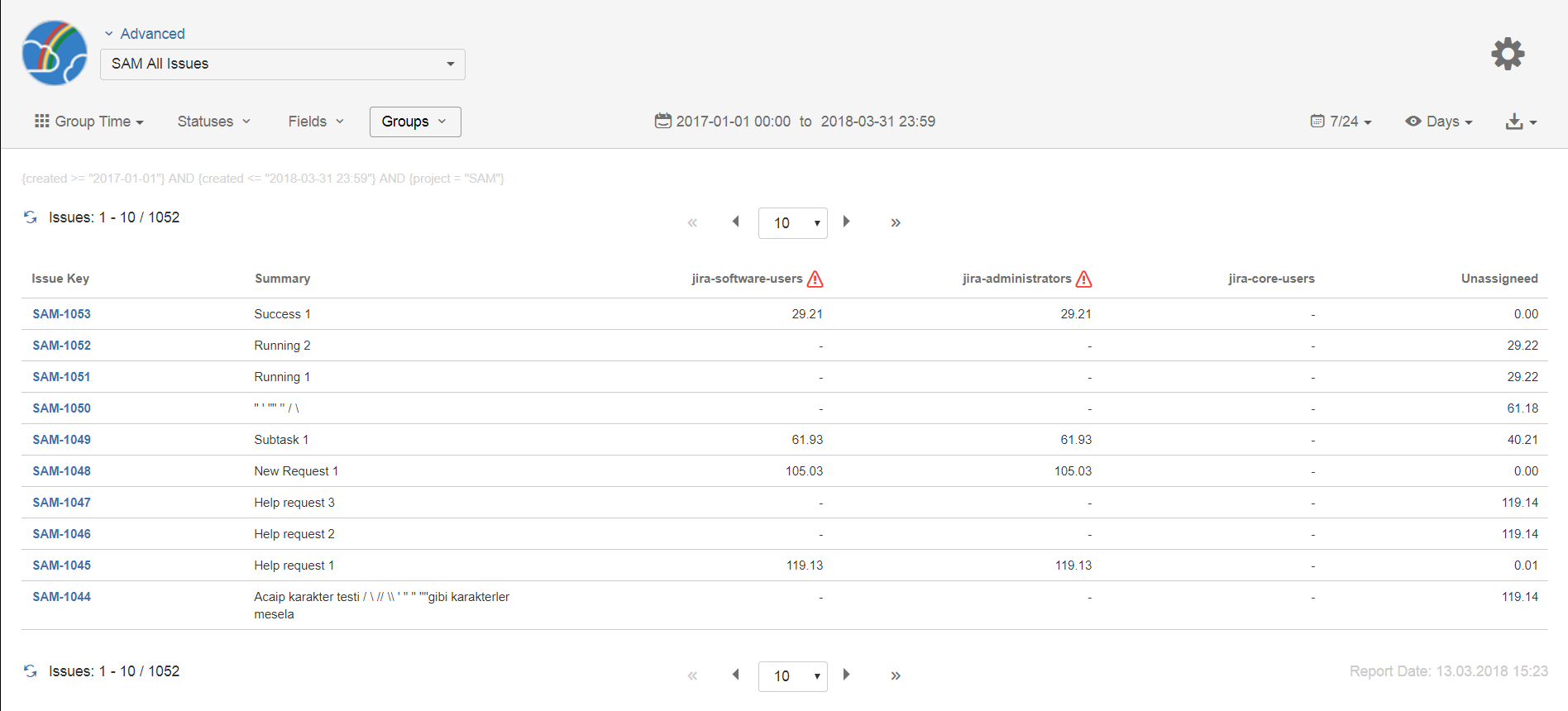Open the Days view format dropdown
1568x711 pixels.
pos(1439,122)
